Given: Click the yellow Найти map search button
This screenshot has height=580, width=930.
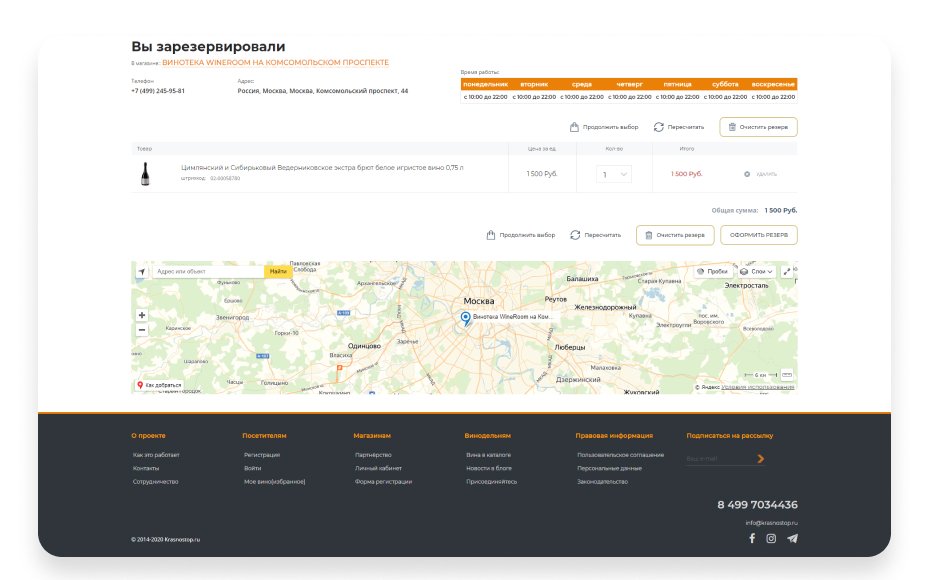Looking at the screenshot, I should click(278, 272).
